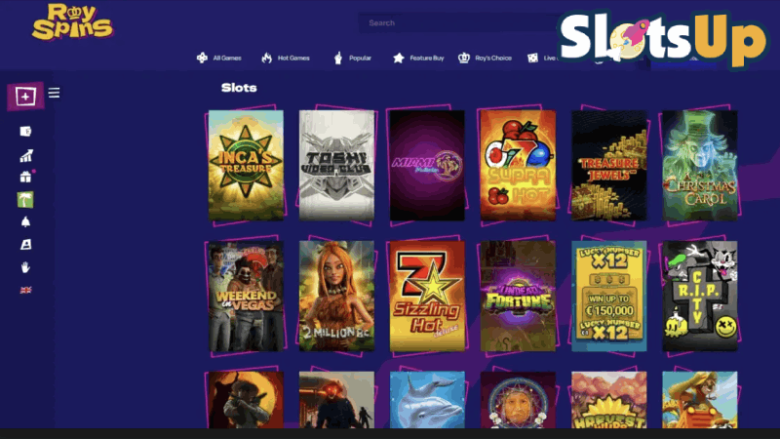
Task: Open the Supra Hot slot game
Action: point(518,165)
